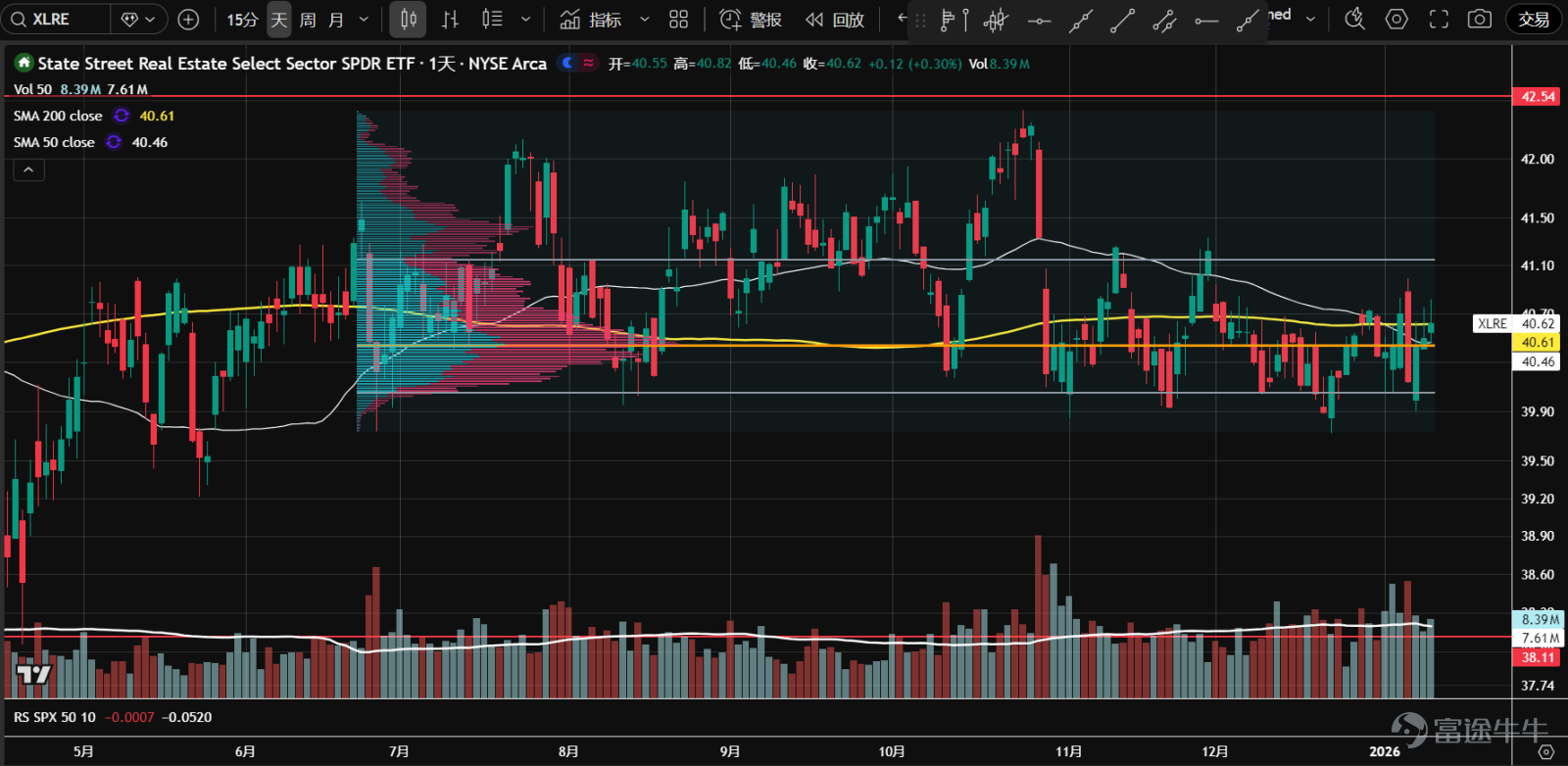Take a chart snapshot with camera icon

point(1480,19)
